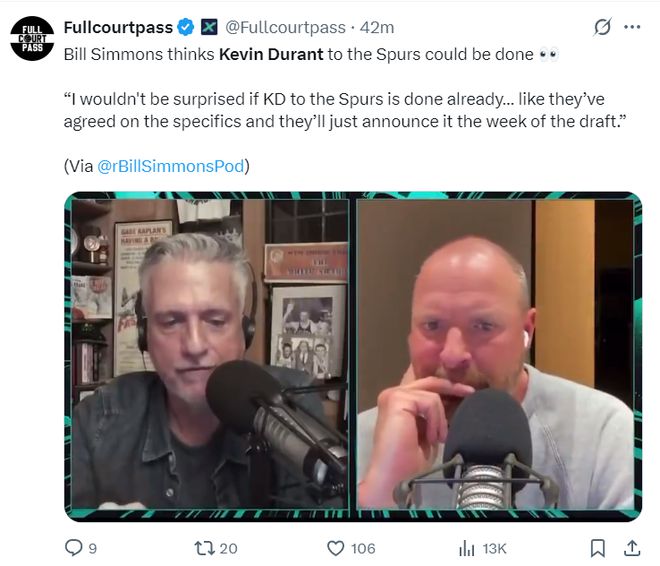Open the @Fullcourtpass handle

pyautogui.click(x=285, y=27)
